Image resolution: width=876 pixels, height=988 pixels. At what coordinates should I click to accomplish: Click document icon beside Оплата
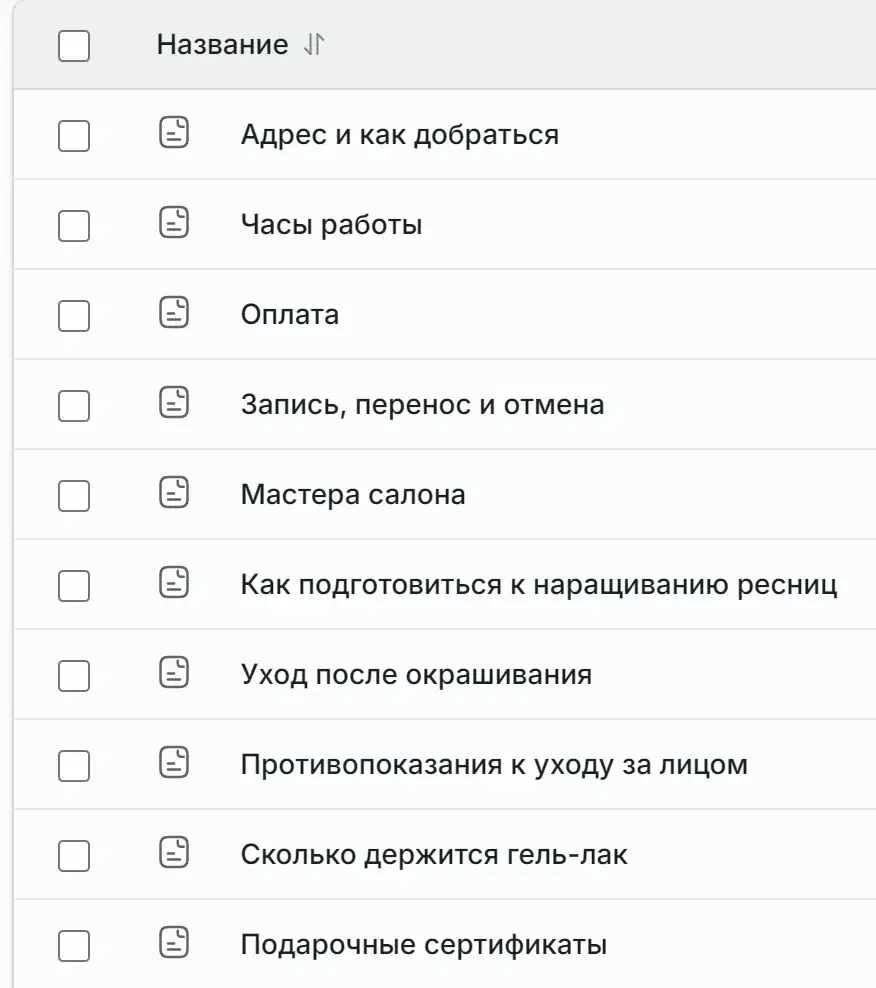(x=174, y=313)
